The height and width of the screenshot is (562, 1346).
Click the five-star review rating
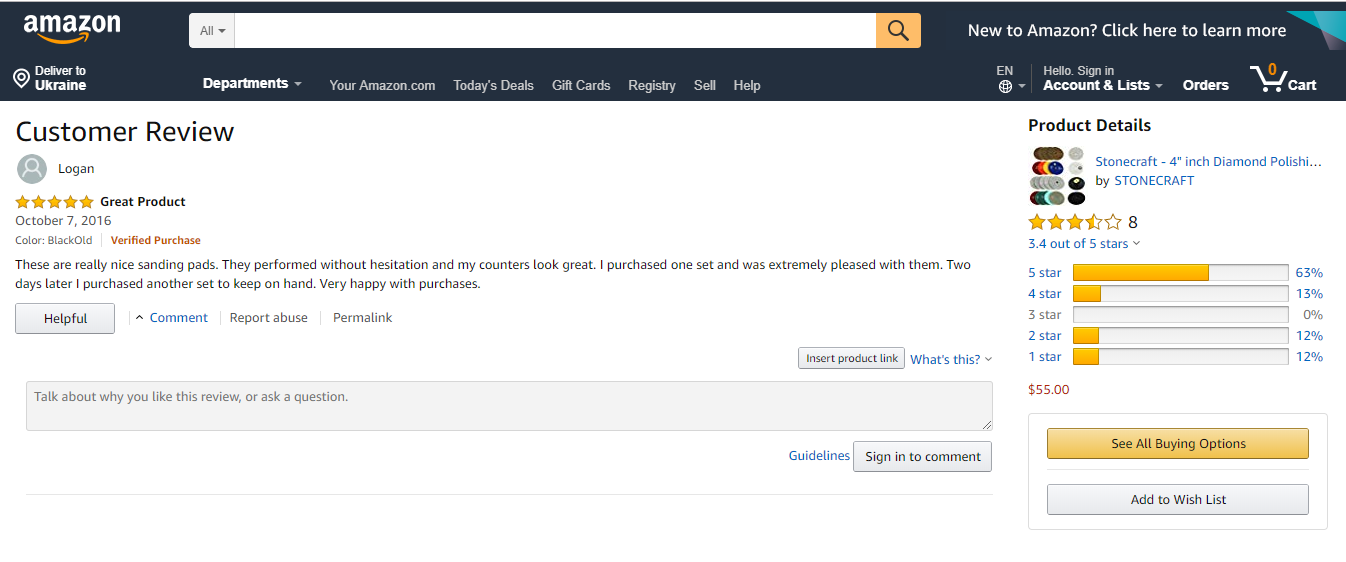(55, 202)
